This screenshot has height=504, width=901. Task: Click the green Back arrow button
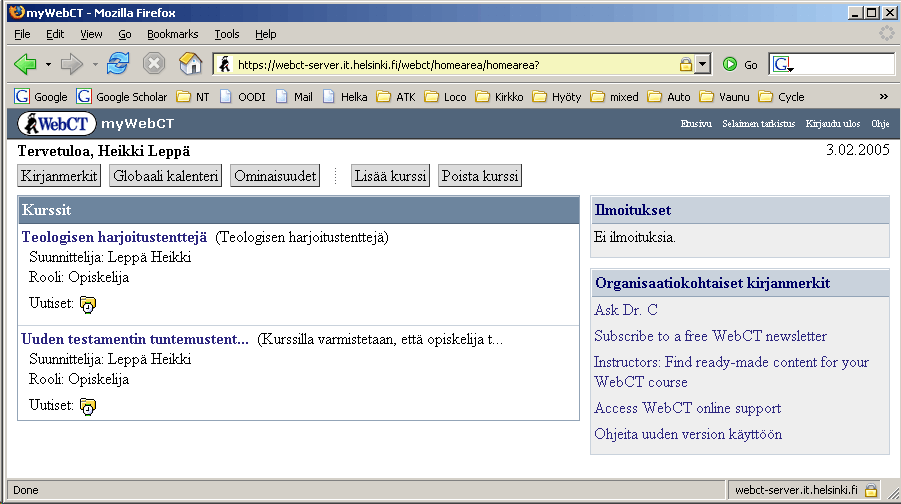[25, 64]
